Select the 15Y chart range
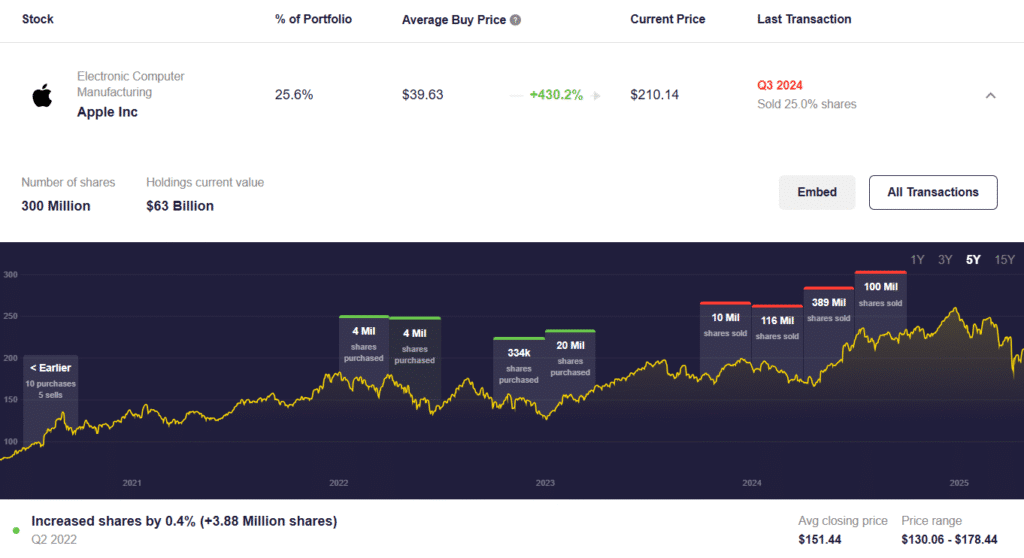This screenshot has width=1024, height=558. click(x=1004, y=259)
